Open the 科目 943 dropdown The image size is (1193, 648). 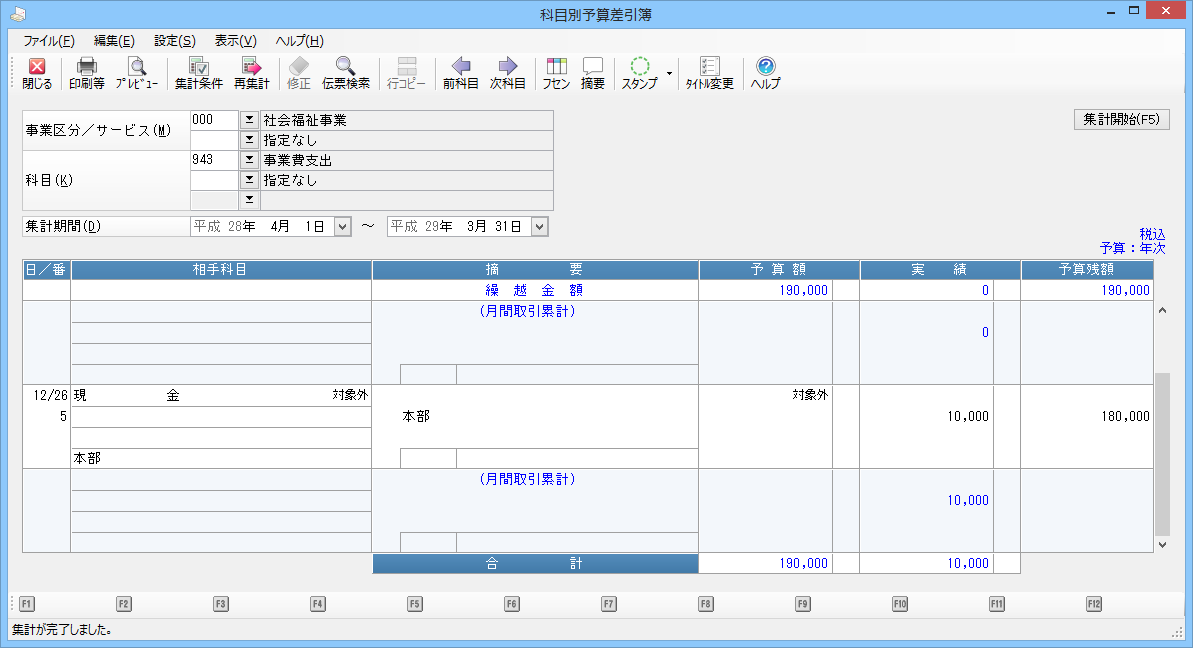(x=249, y=160)
